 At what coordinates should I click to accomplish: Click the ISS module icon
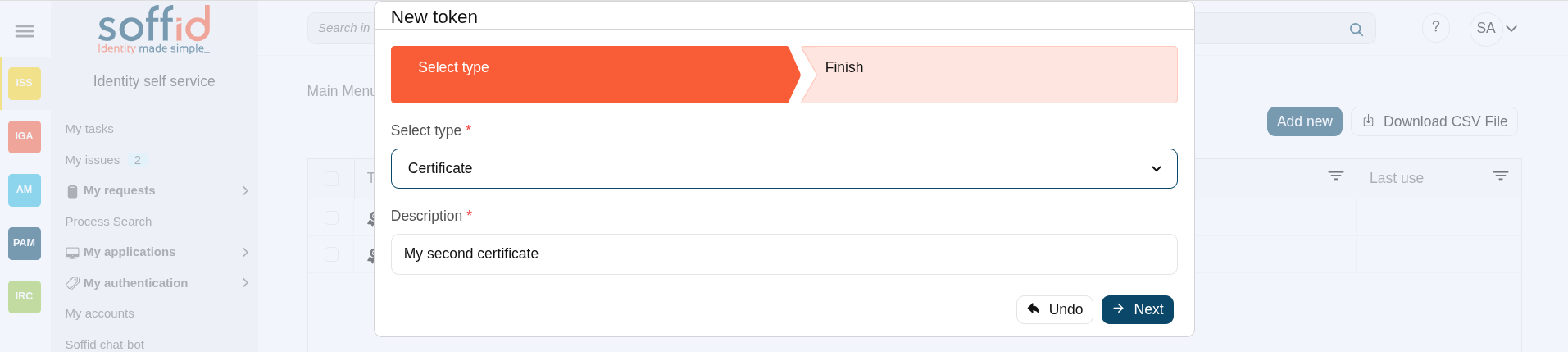coord(25,83)
